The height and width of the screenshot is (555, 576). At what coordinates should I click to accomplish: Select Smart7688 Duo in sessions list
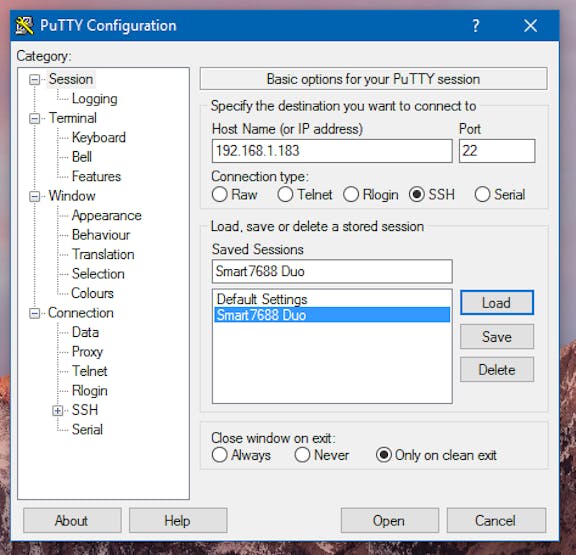[x=332, y=315]
